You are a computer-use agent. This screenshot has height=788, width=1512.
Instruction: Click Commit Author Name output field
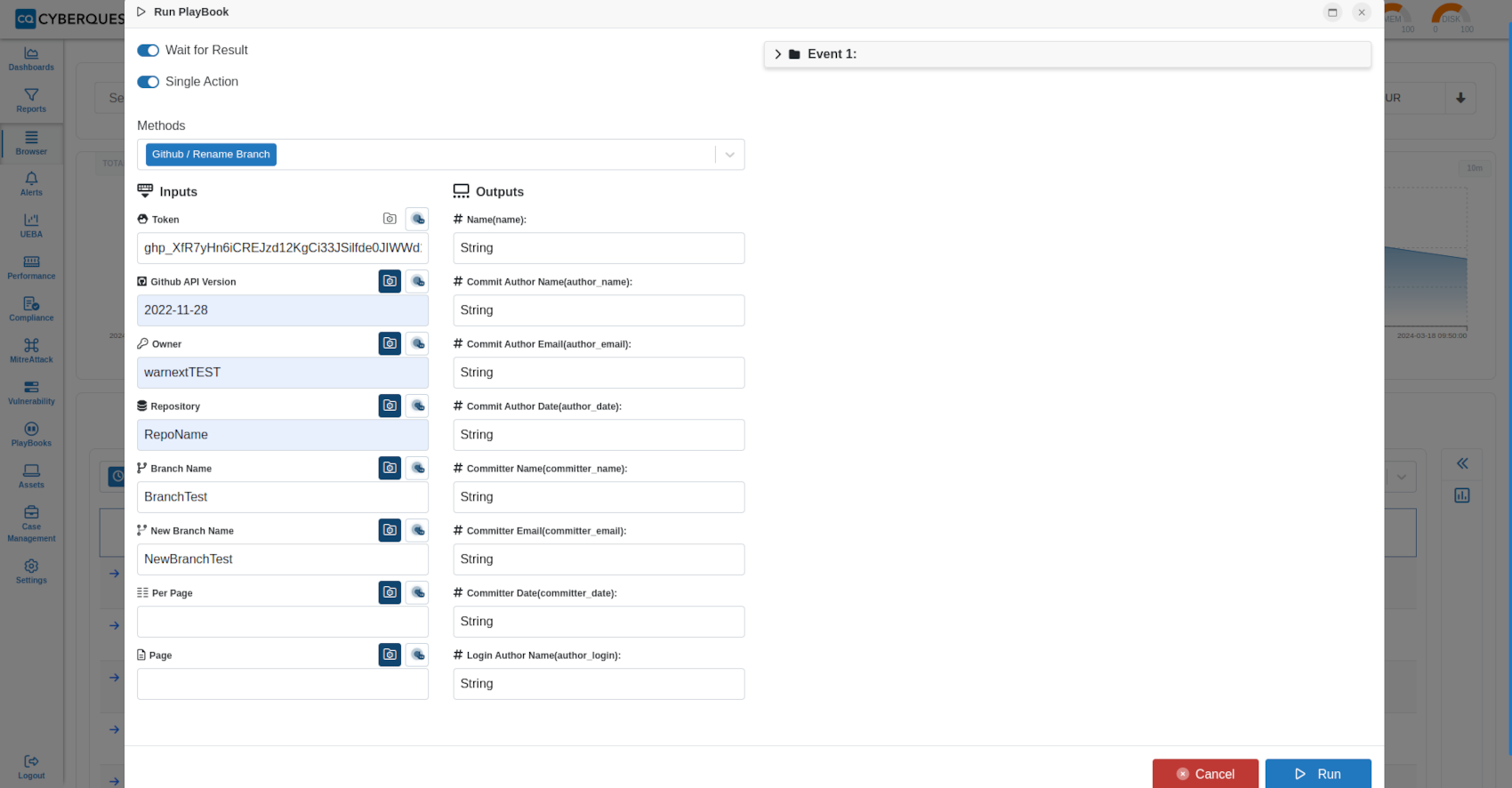click(x=599, y=310)
